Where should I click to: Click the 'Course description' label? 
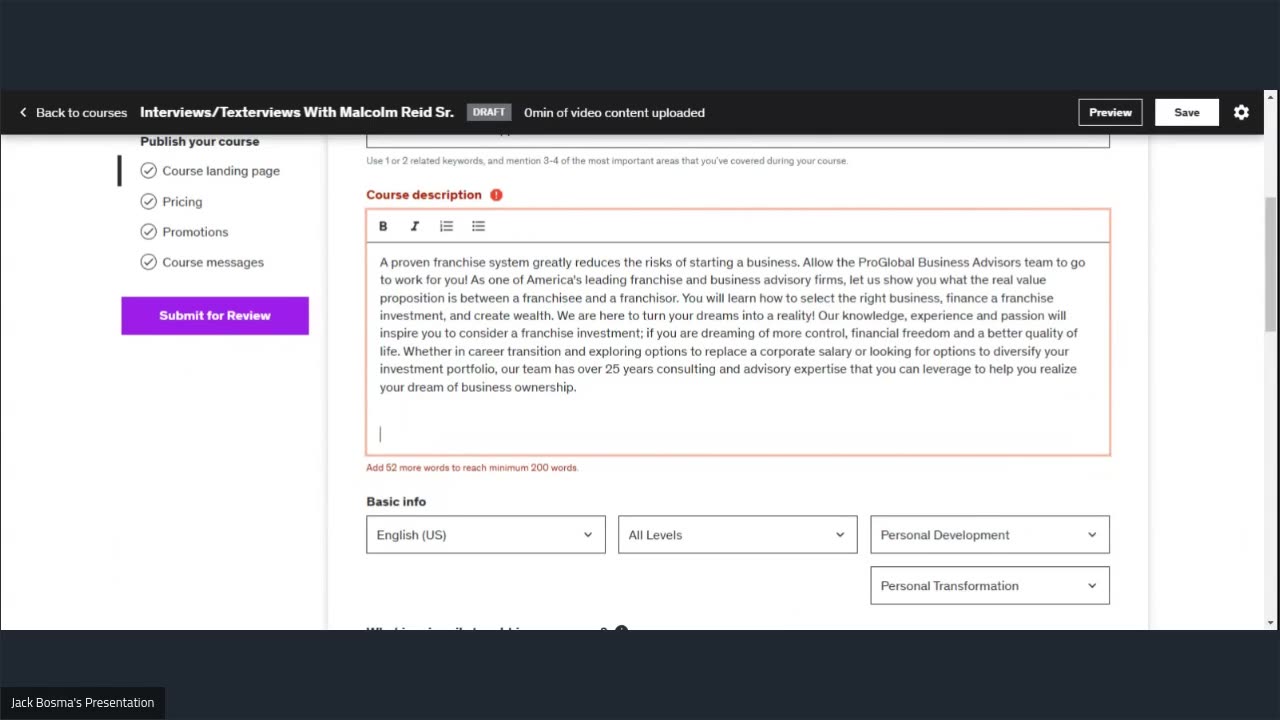(424, 195)
